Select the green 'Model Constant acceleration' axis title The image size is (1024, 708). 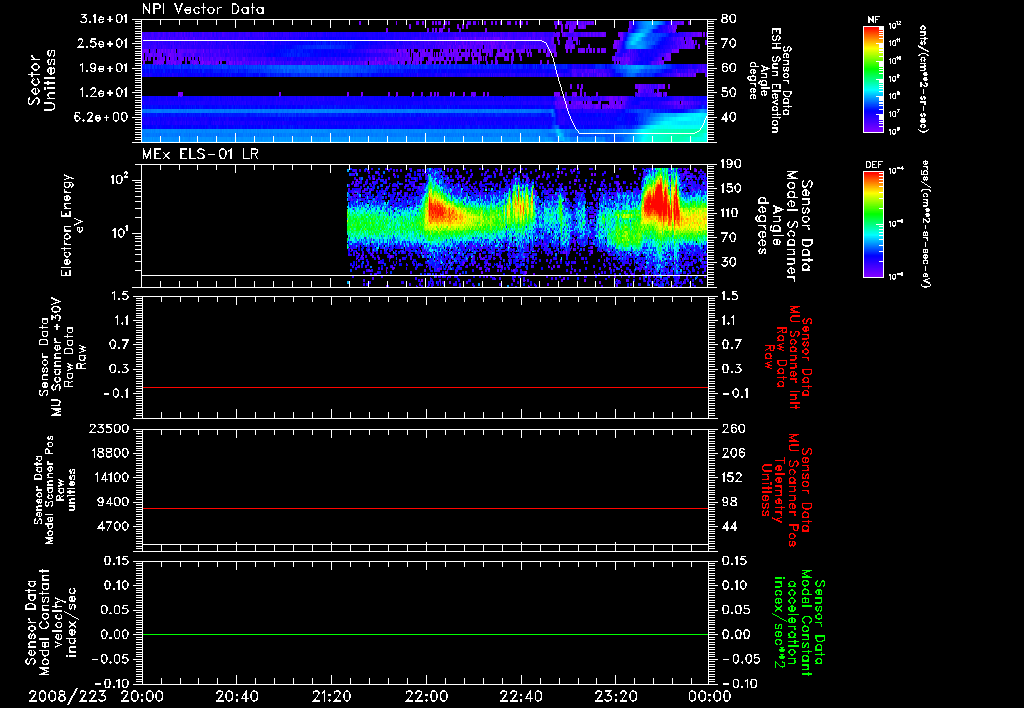point(799,622)
